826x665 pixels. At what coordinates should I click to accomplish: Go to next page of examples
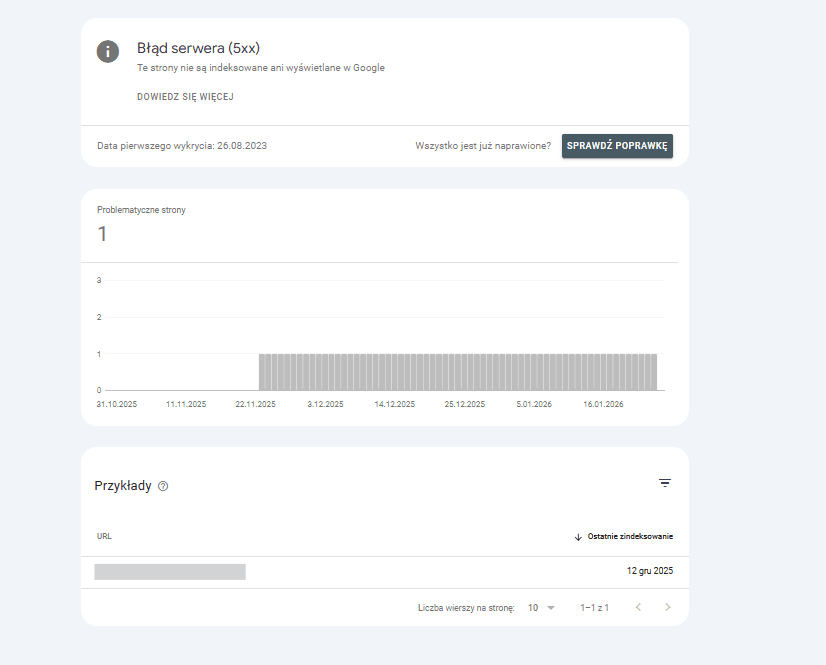pyautogui.click(x=667, y=607)
